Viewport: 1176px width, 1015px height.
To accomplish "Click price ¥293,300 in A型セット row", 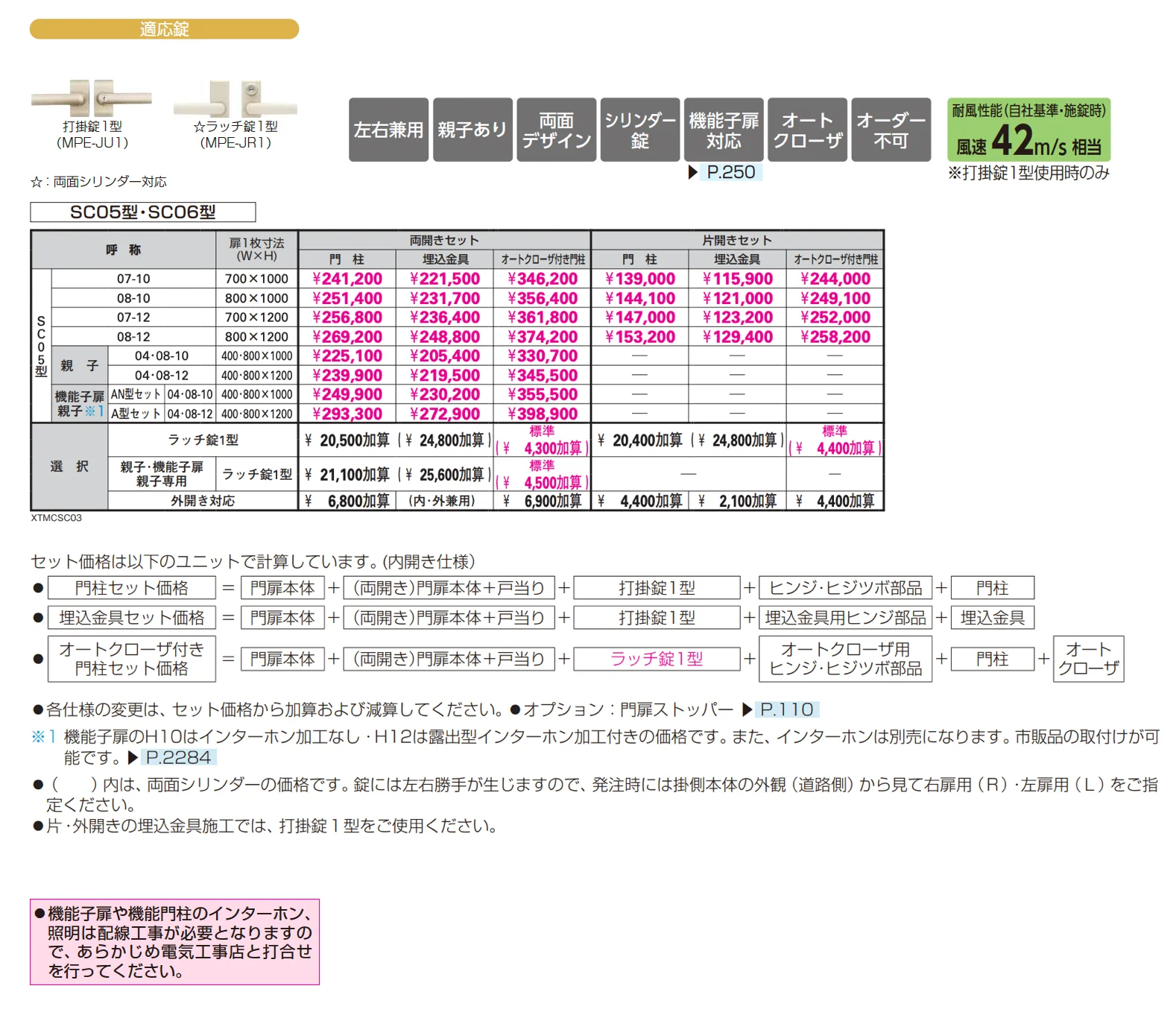I will tap(347, 414).
